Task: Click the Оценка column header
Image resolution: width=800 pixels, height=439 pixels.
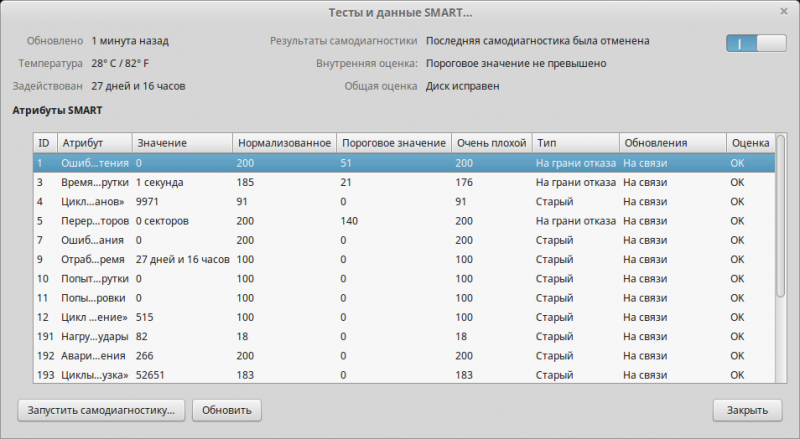Action: pyautogui.click(x=750, y=143)
